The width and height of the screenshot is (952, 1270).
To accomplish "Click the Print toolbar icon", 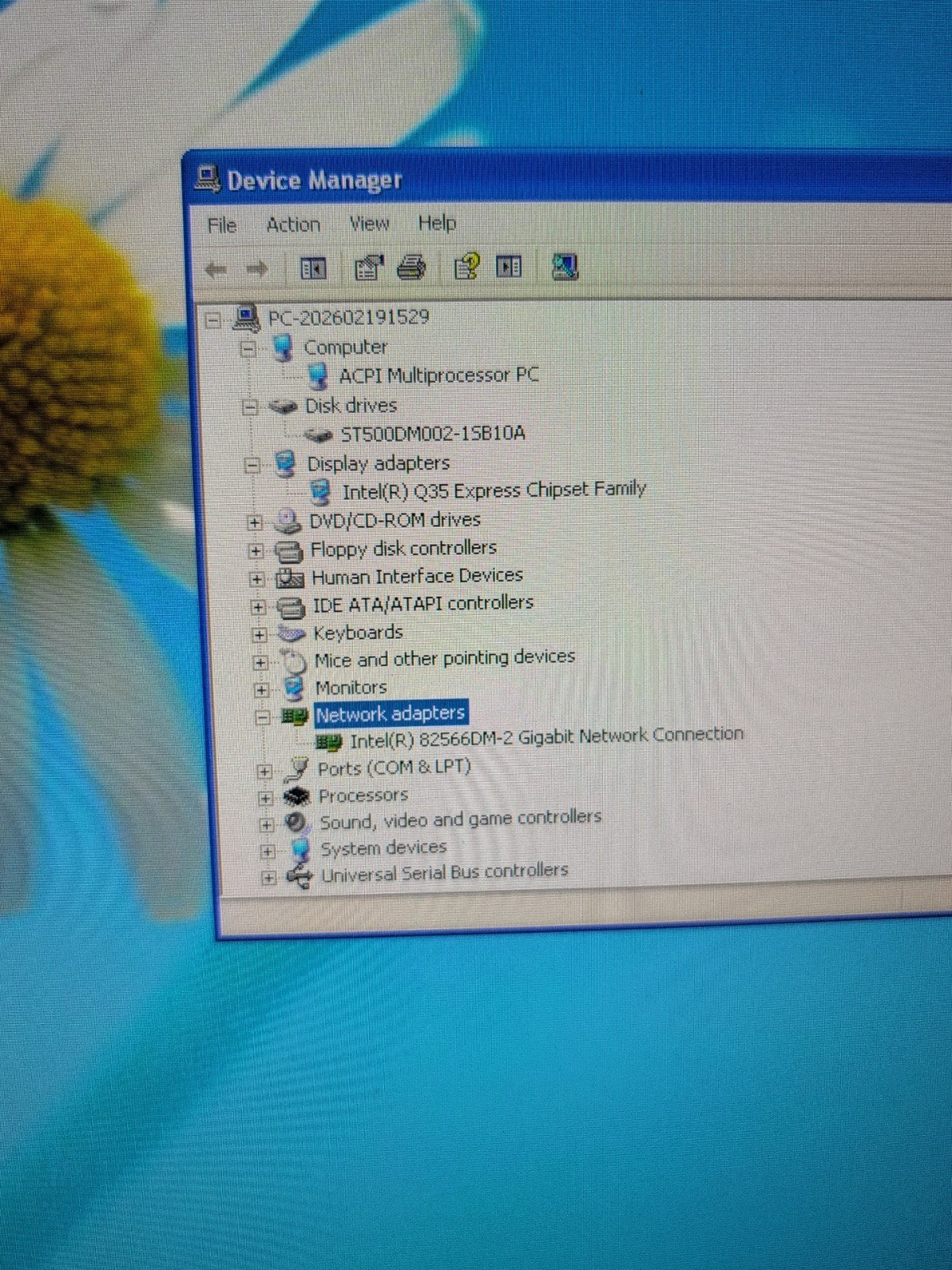I will point(411,267).
